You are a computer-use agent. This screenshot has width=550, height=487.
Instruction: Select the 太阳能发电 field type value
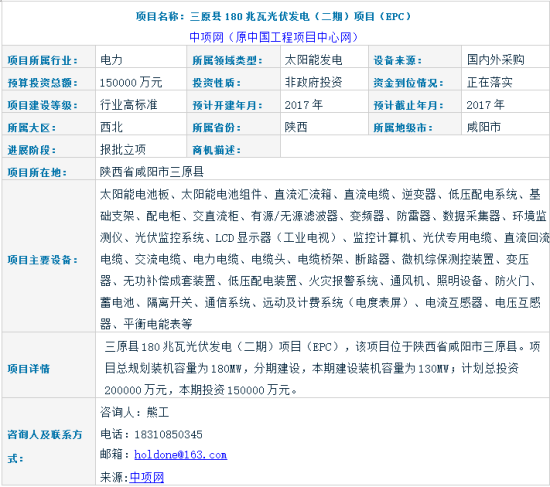click(x=313, y=60)
